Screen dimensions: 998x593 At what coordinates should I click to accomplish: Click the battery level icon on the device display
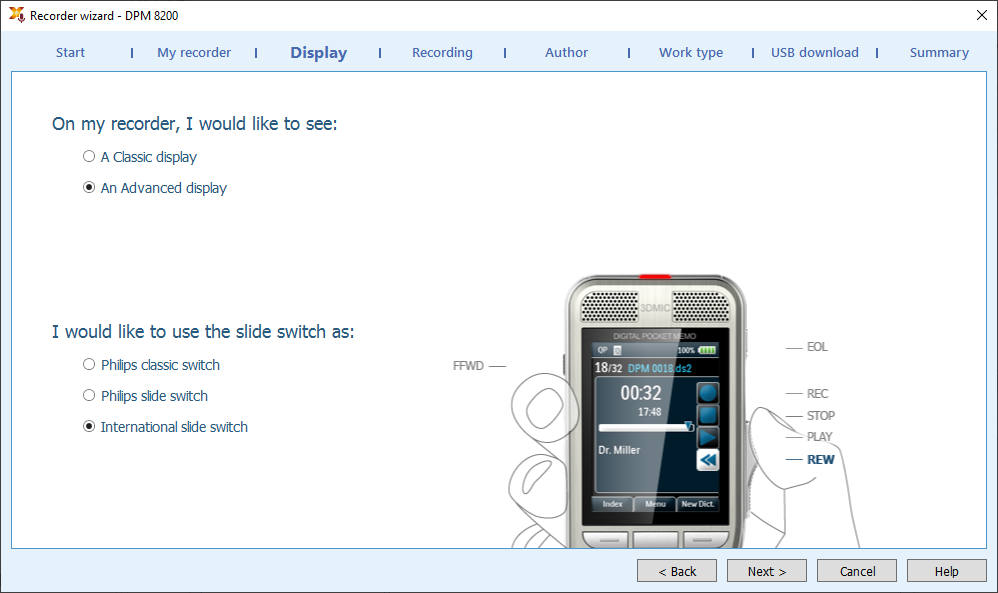click(x=707, y=350)
